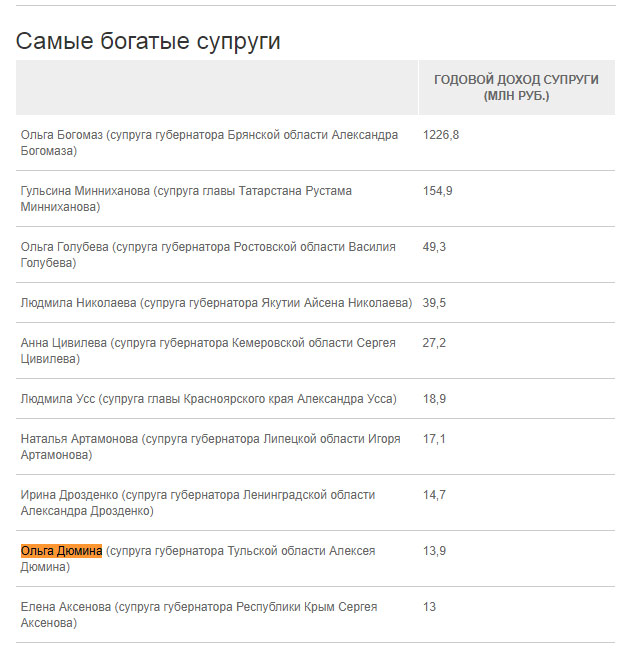Select the Гульсина Минниханова row text
This screenshot has height=651, width=619.
186,198
